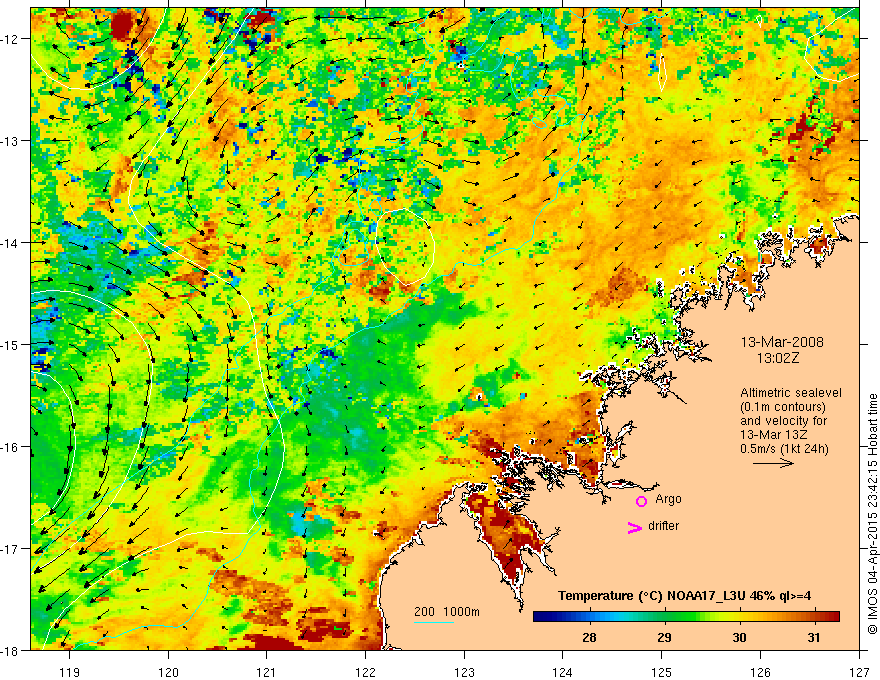880x680 pixels.
Task: Click the '126' longitude axis label
Action: 760,672
